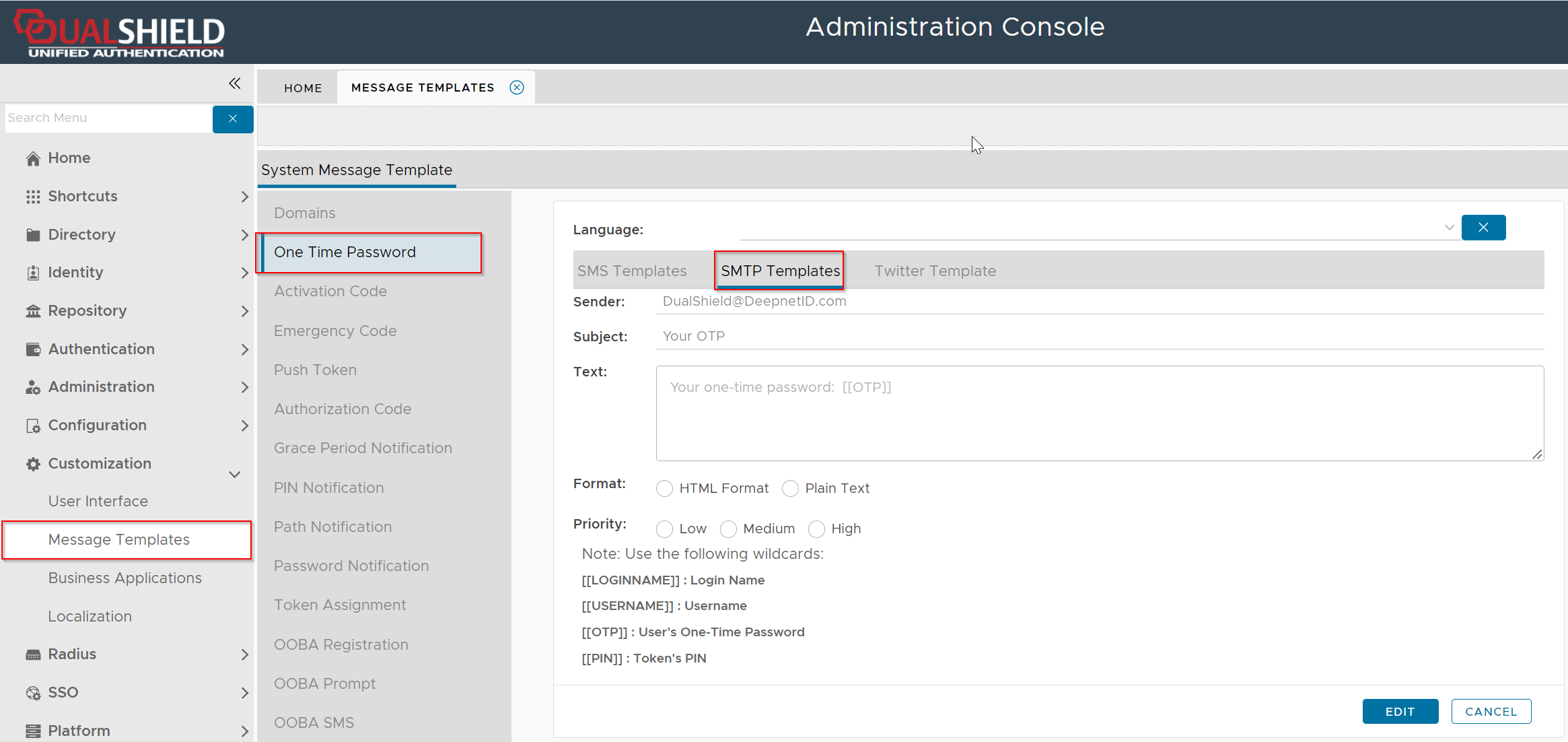This screenshot has height=742, width=1568.
Task: Switch to the SMS Templates tab
Action: point(632,271)
